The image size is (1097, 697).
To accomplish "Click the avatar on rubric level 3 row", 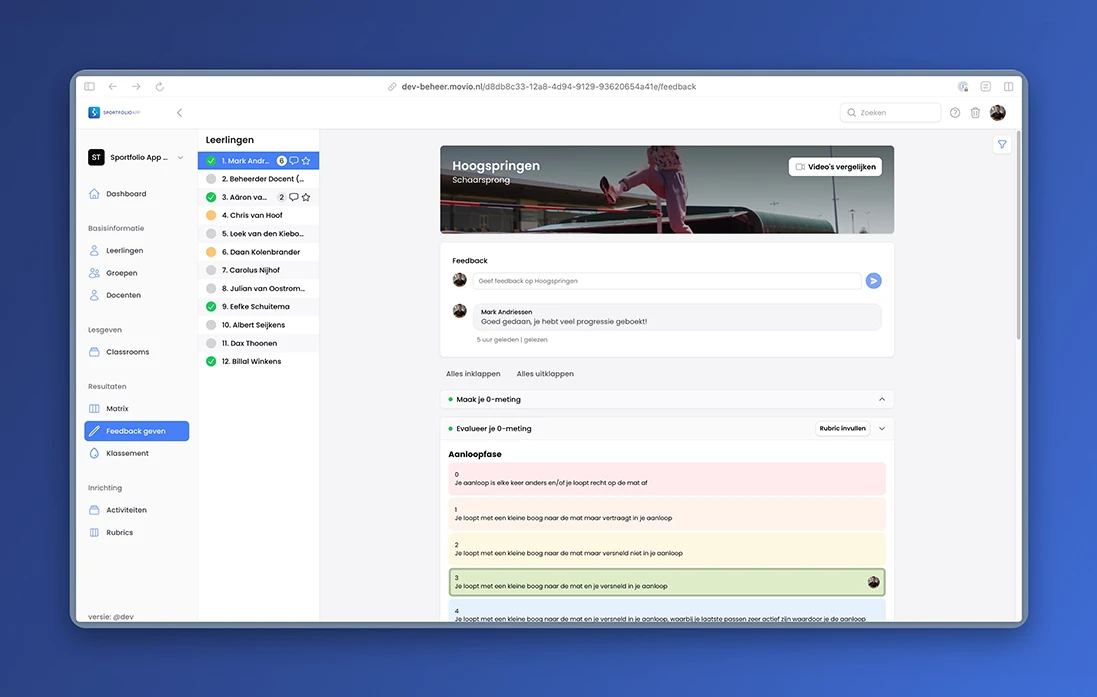I will (x=873, y=582).
